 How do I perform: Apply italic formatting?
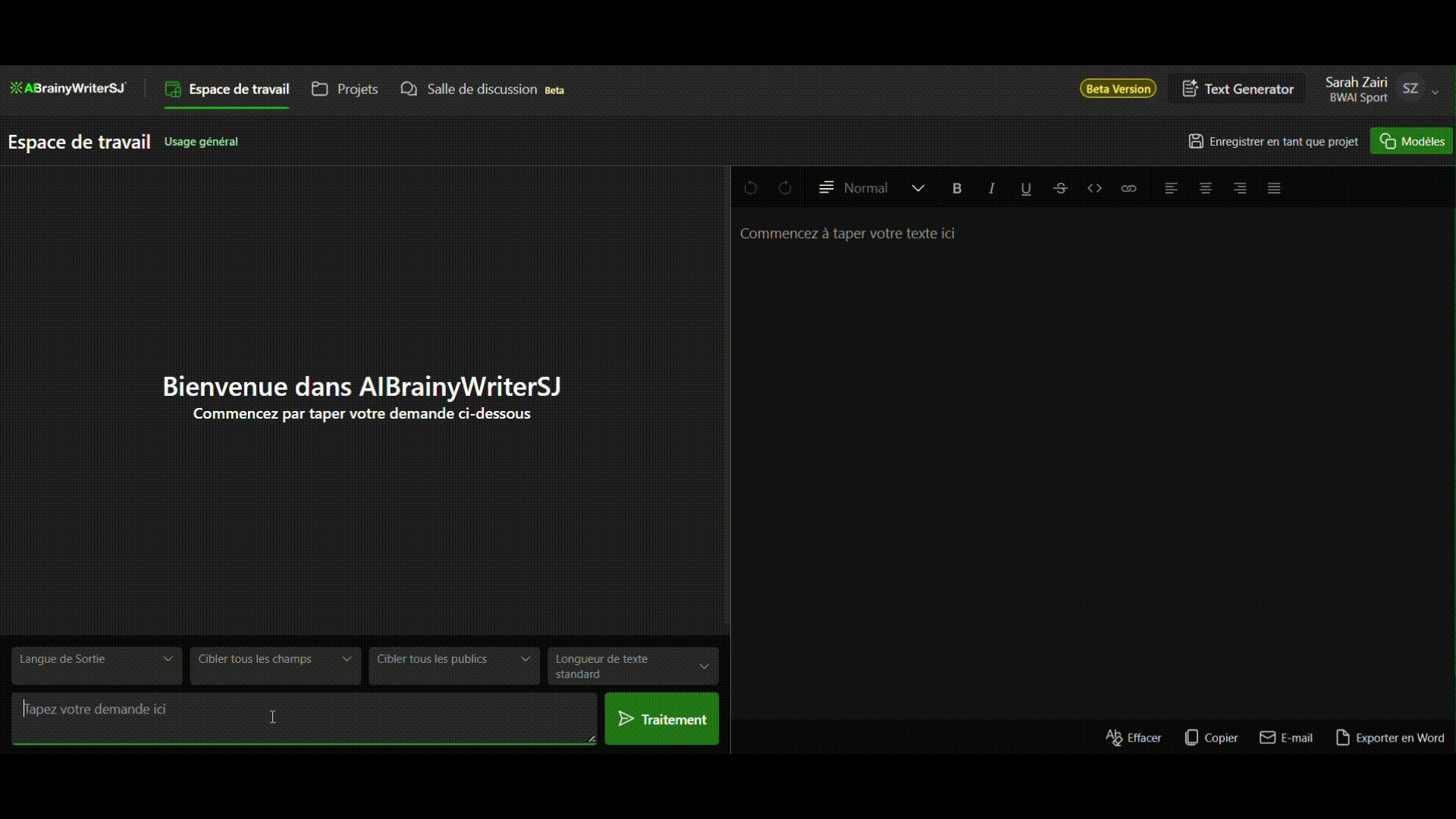click(991, 188)
